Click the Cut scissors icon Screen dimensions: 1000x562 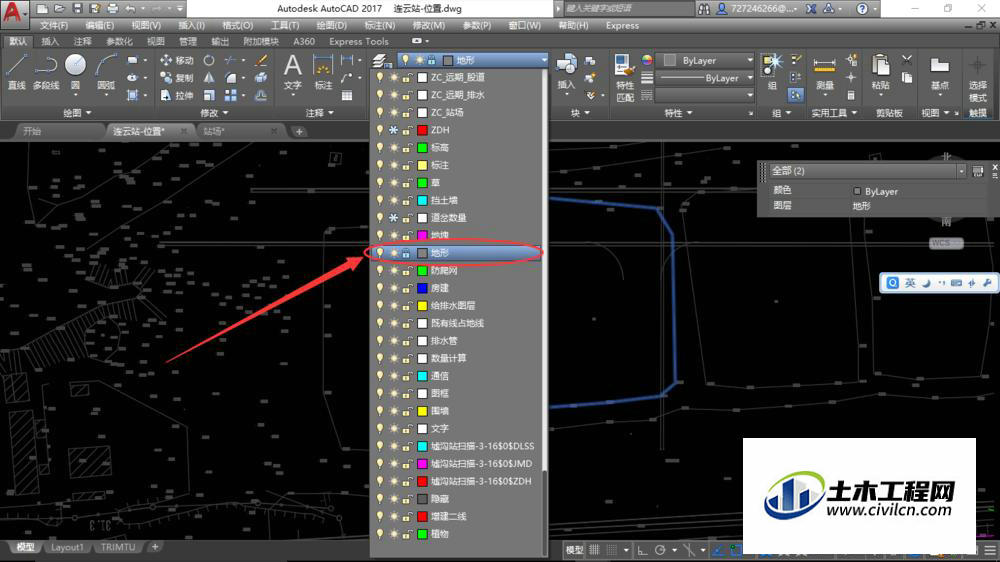907,60
